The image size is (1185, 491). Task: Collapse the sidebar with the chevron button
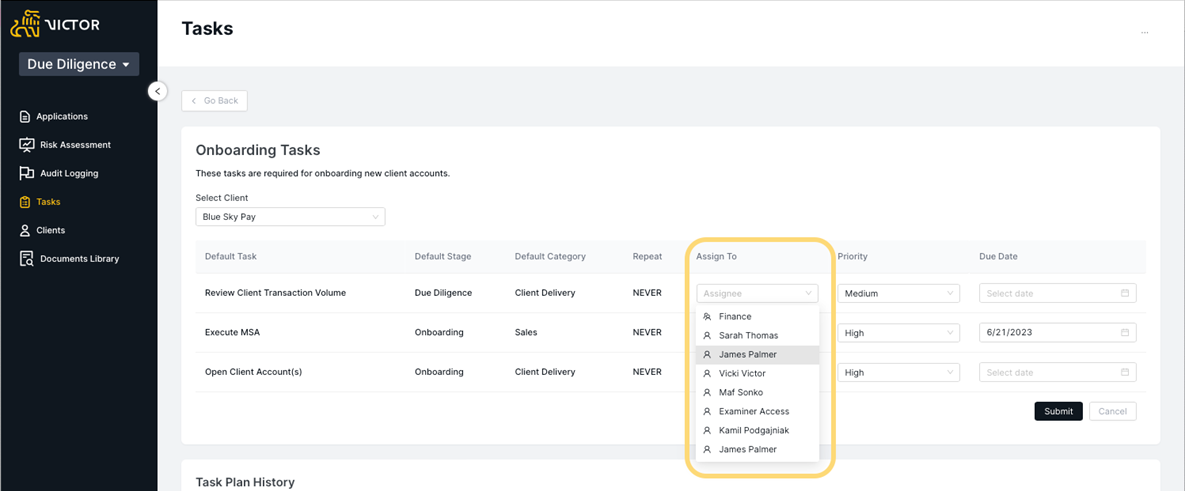pos(157,91)
